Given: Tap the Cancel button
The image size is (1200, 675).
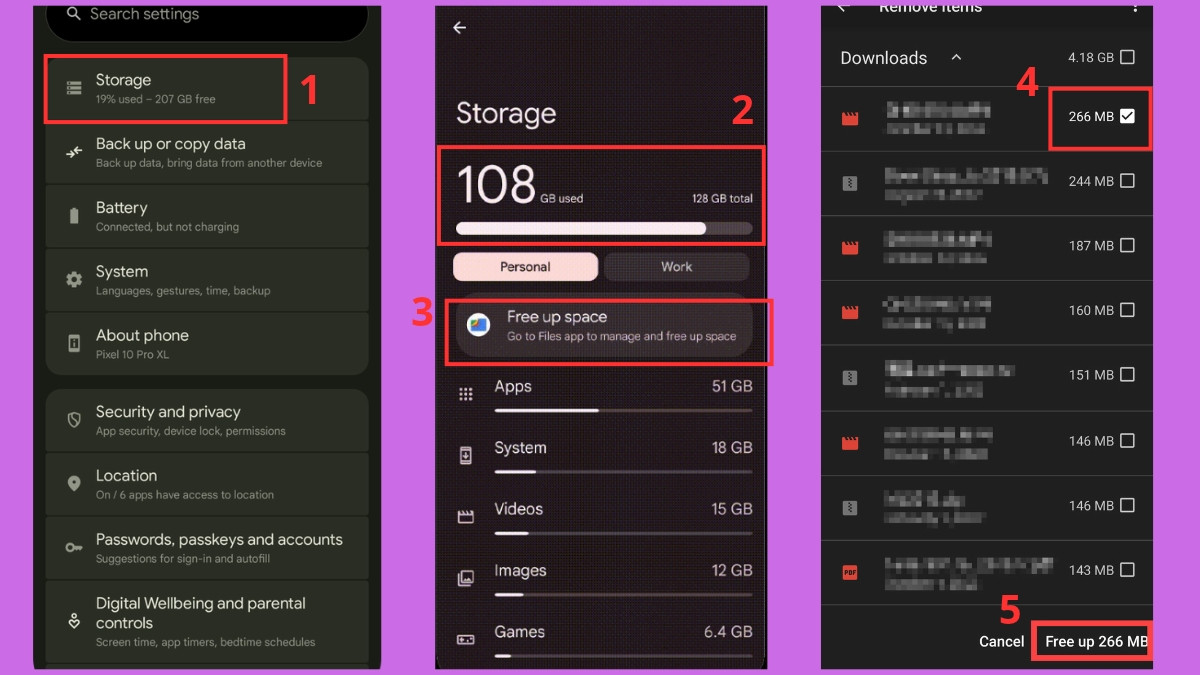Looking at the screenshot, I should click(1001, 641).
